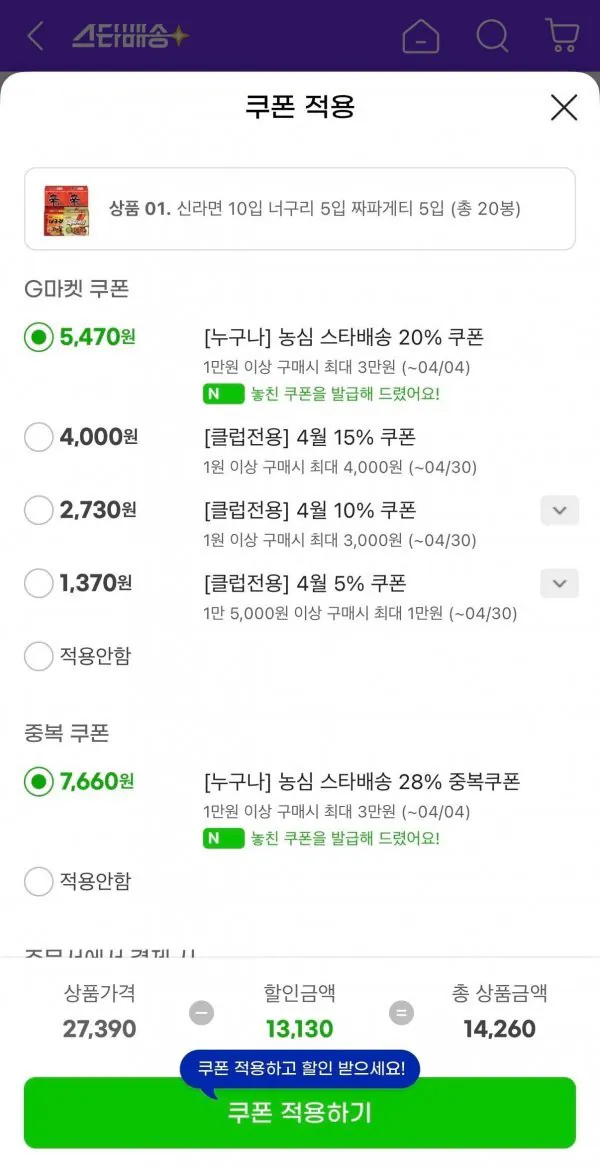Select the 4,000원 클럽전용 4월 15% coupon
The image size is (600, 1170).
click(39, 437)
